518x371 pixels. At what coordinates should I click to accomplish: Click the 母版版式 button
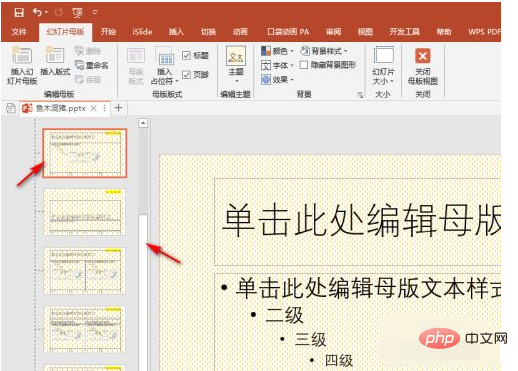click(136, 66)
